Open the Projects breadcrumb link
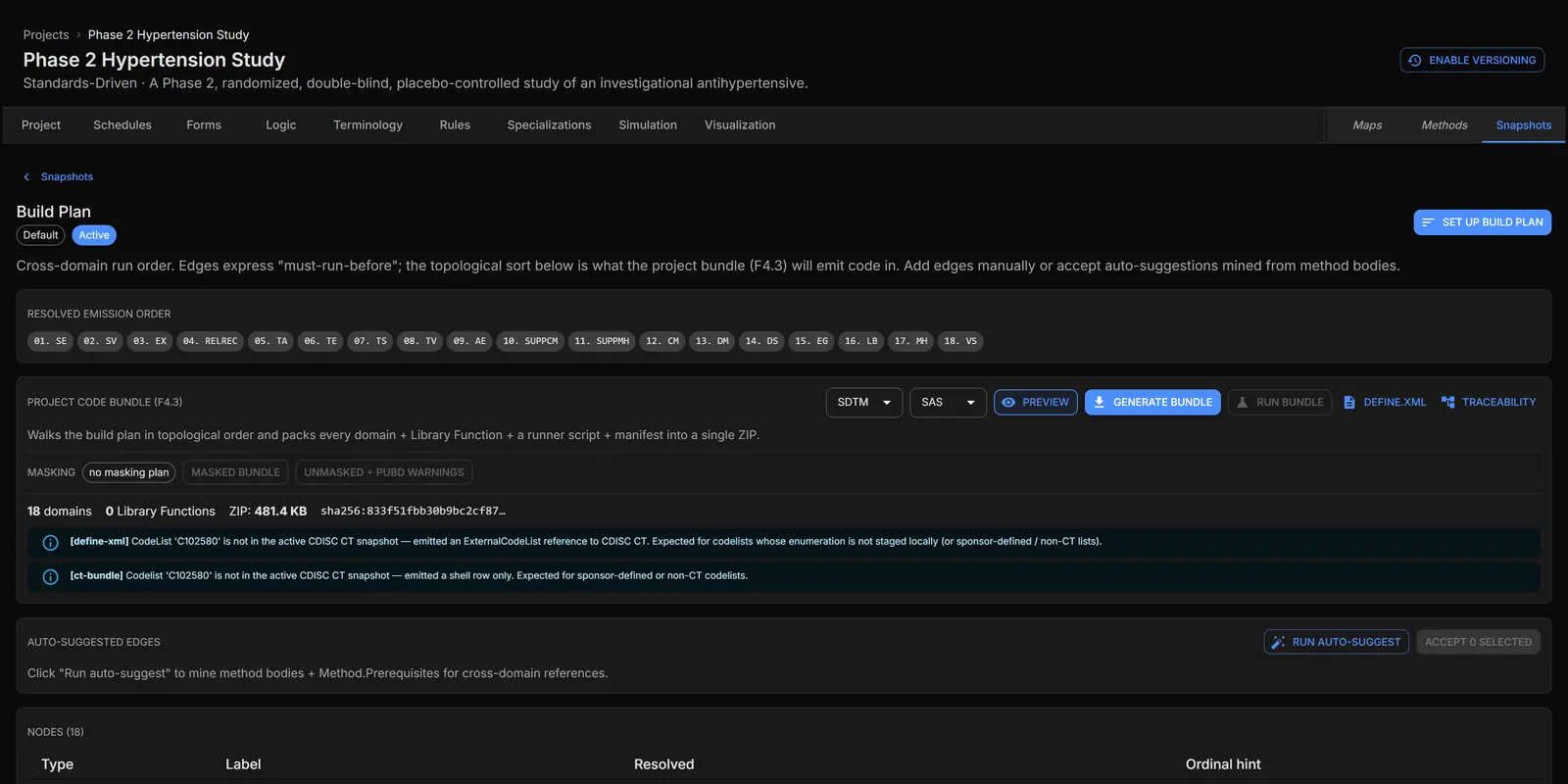Screen dimensions: 1568x784 [x=46, y=34]
